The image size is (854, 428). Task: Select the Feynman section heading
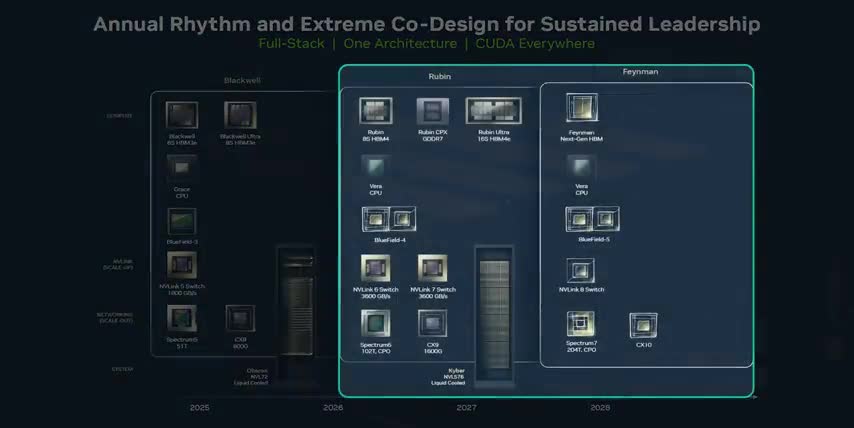(640, 72)
